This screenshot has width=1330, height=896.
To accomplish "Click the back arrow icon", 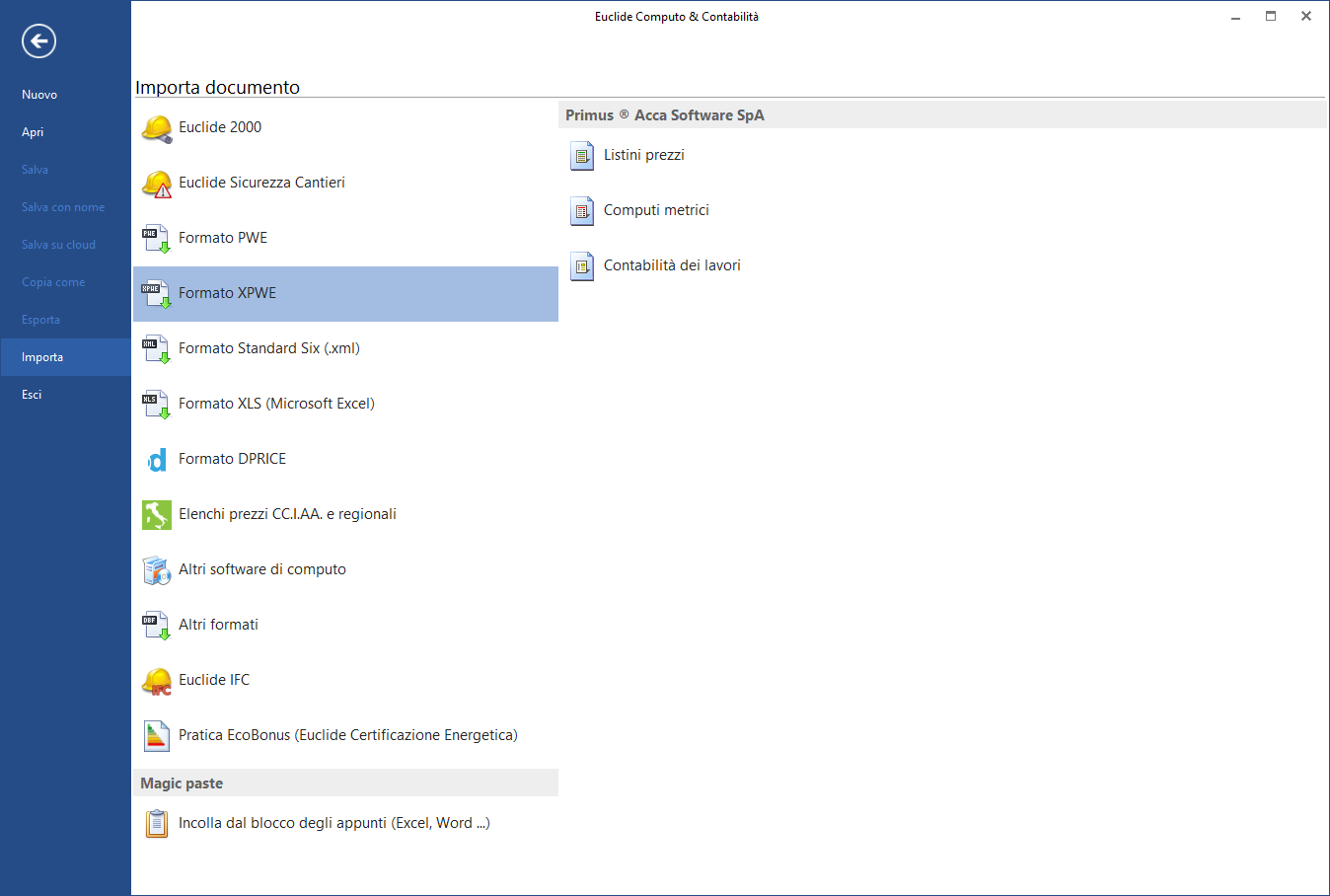I will (39, 40).
